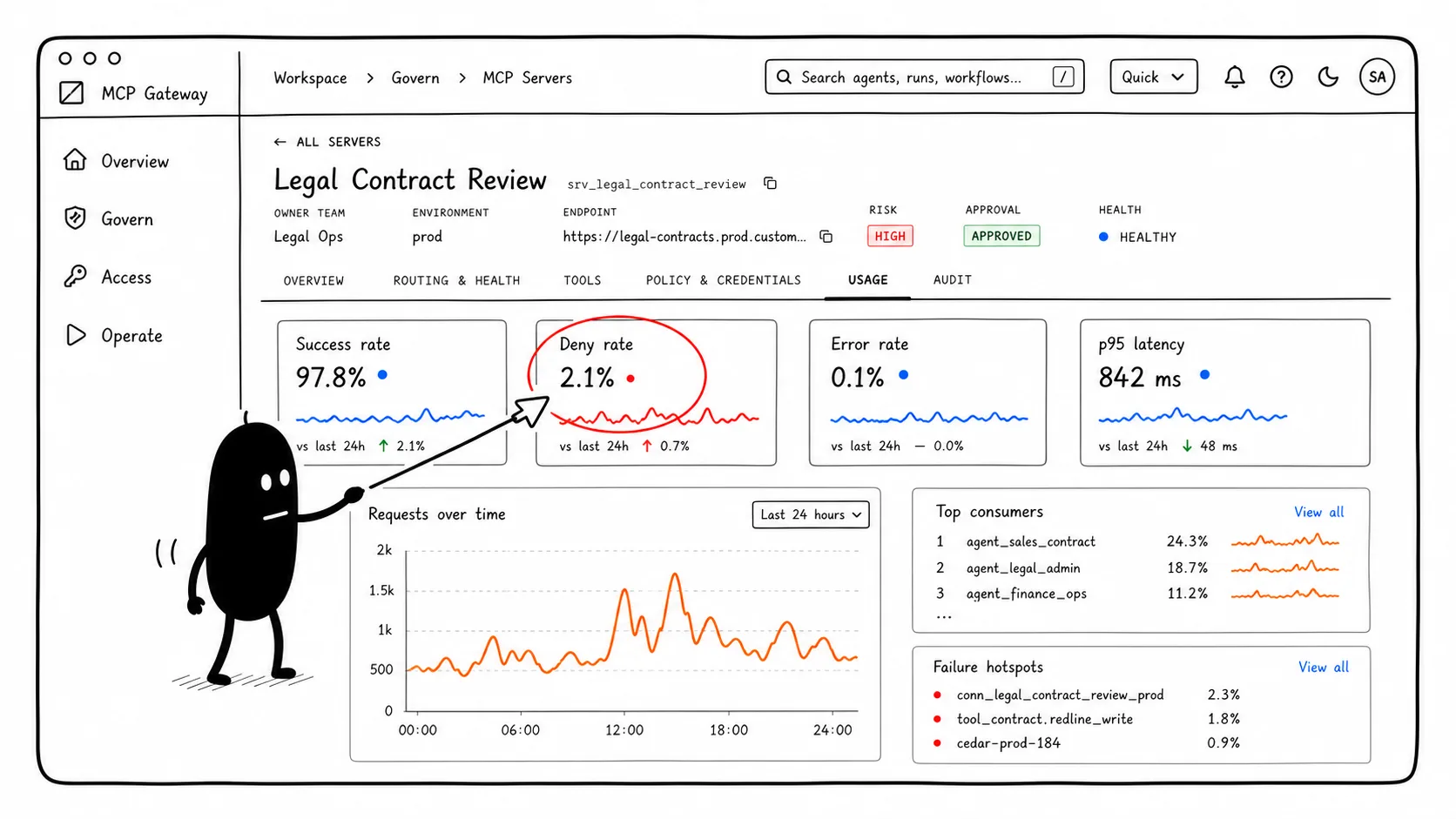Screen dimensions: 1456x819
Task: Open Govern via its shield icon
Action: (x=75, y=218)
